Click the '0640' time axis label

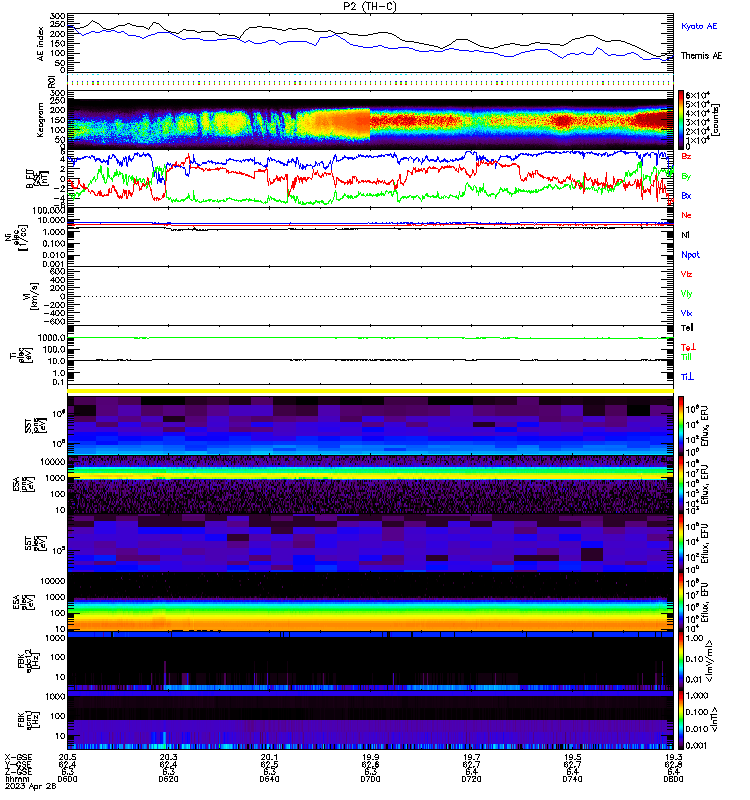click(269, 779)
